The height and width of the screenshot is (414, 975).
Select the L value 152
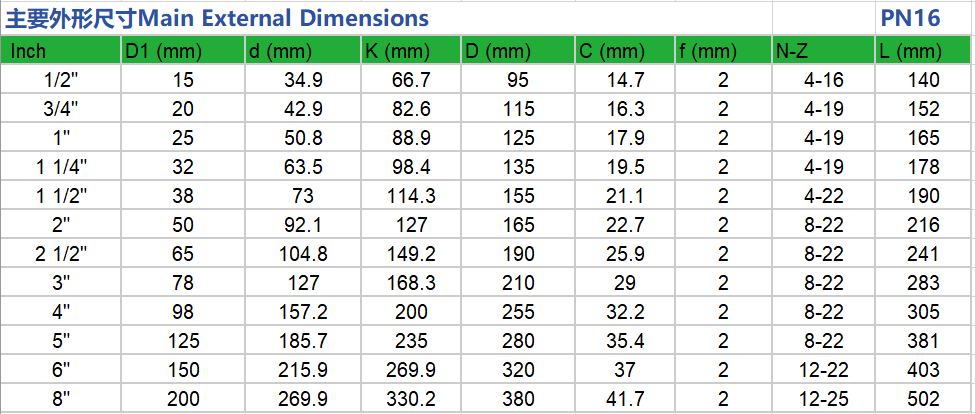(x=923, y=109)
